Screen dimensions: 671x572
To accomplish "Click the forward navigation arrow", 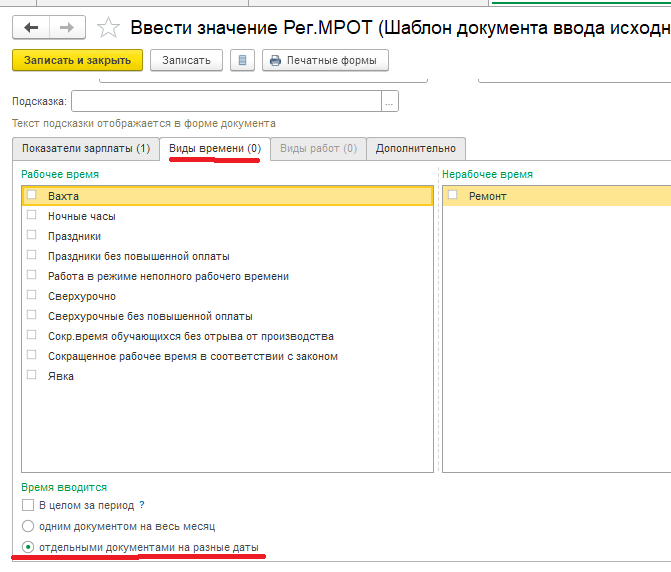I will pyautogui.click(x=66, y=27).
